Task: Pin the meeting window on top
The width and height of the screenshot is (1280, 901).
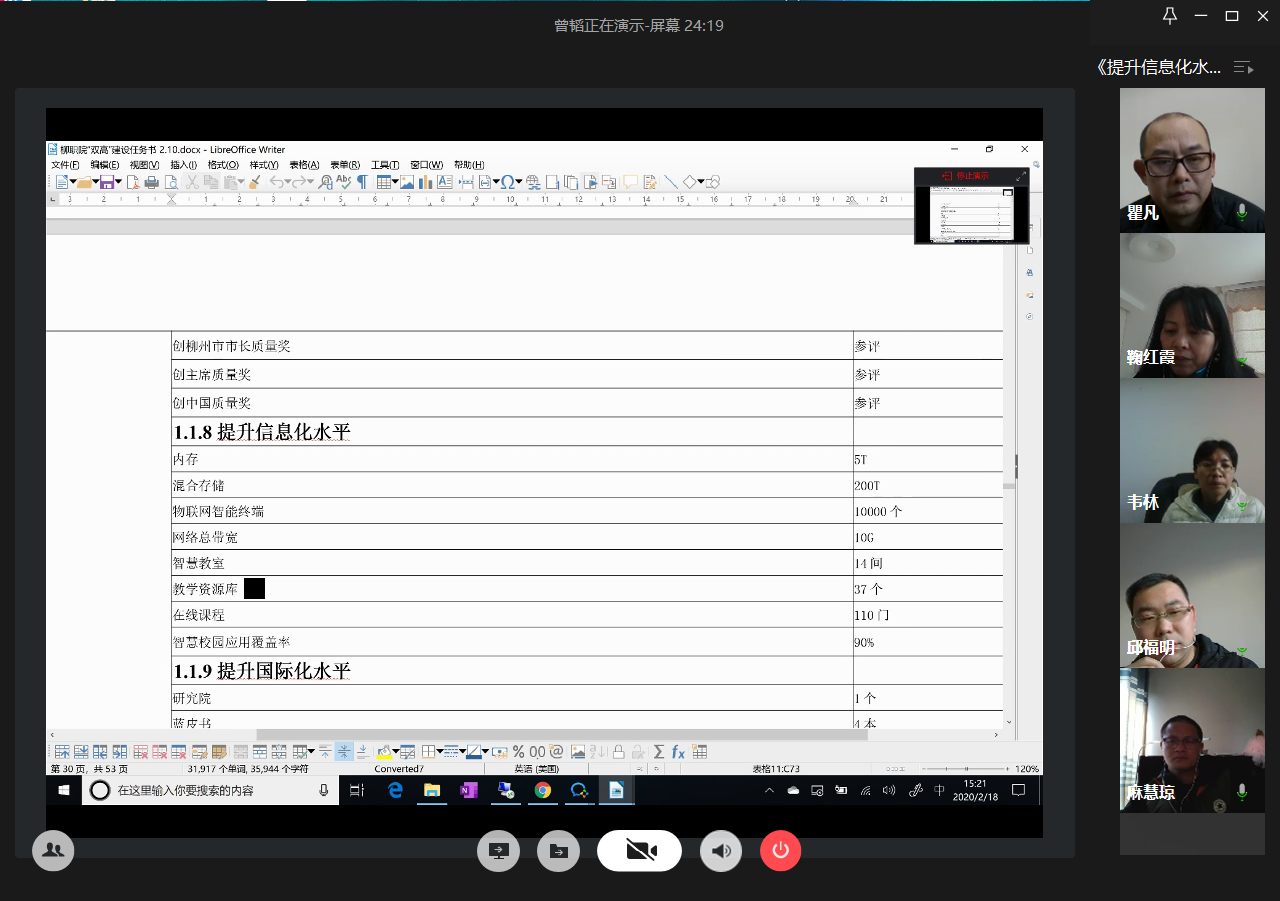Action: pos(1170,15)
